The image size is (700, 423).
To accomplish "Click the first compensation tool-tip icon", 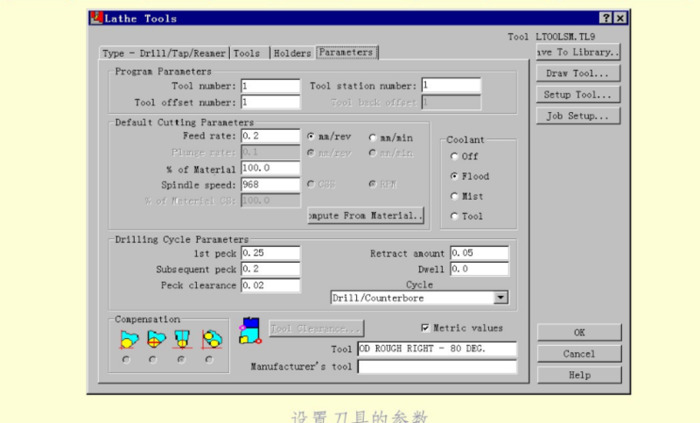I will 126,338.
